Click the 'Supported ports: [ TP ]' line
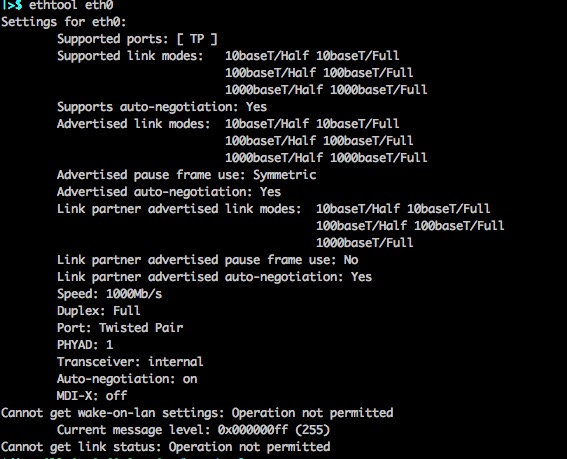This screenshot has width=567, height=459. [x=137, y=39]
